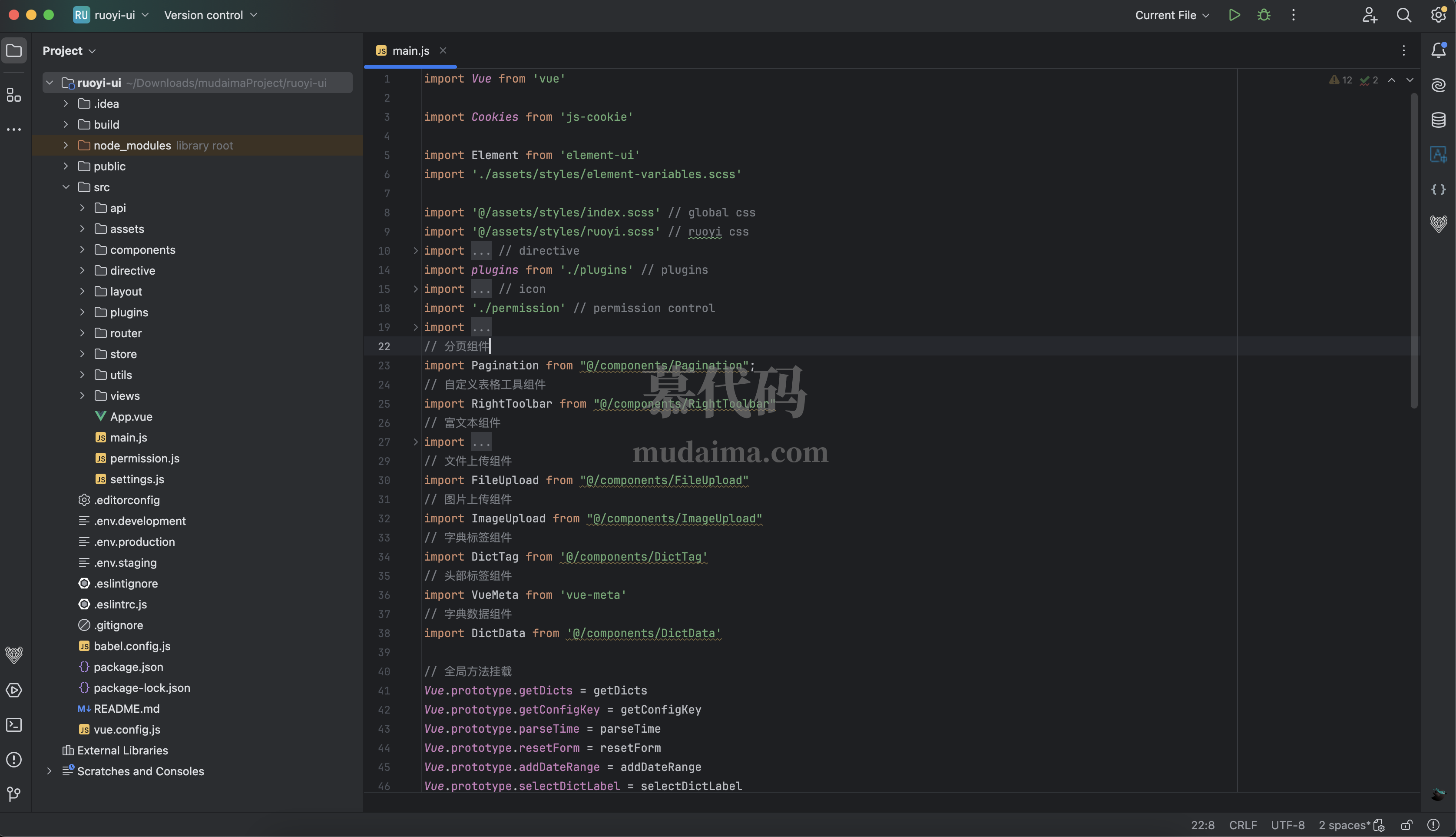The height and width of the screenshot is (837, 1456).
Task: Select the main.js editor tab
Action: pyautogui.click(x=410, y=50)
